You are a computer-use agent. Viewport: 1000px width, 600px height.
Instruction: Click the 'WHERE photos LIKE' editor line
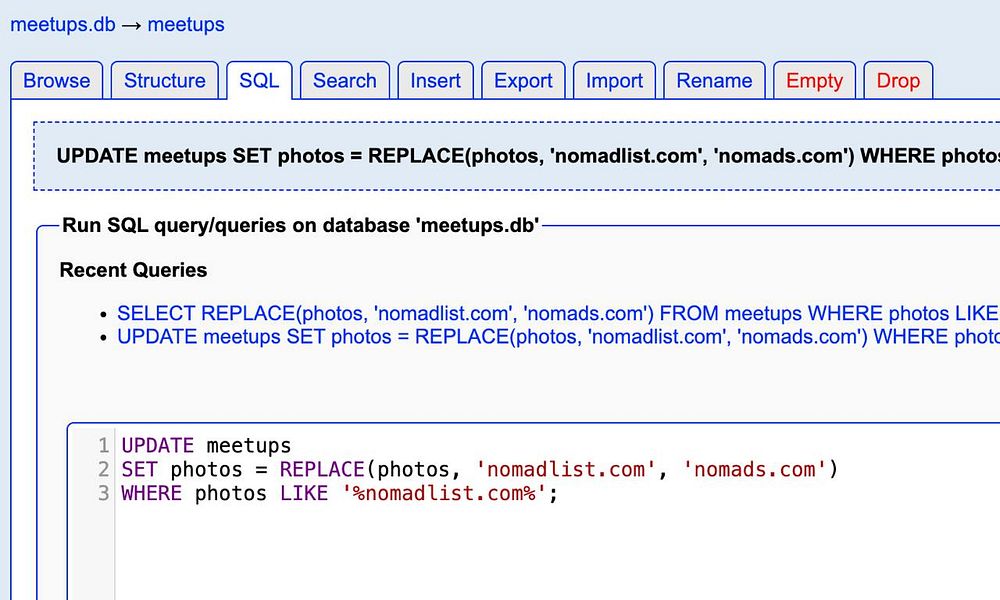pos(338,493)
